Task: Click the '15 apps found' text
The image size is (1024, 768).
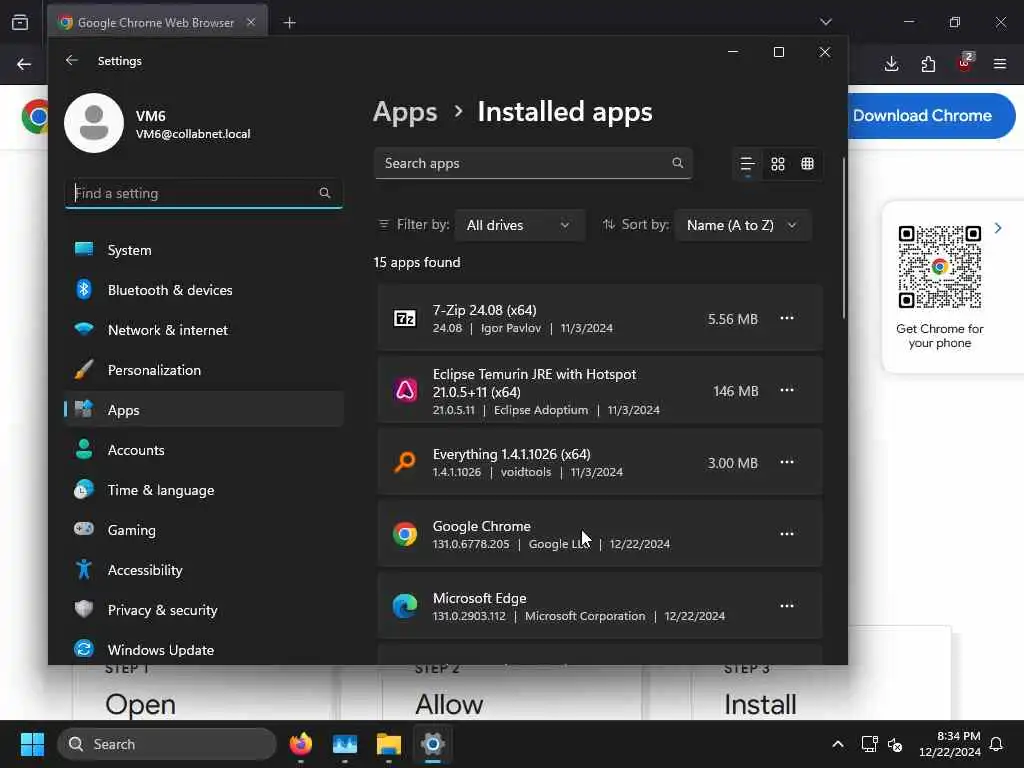Action: (417, 262)
